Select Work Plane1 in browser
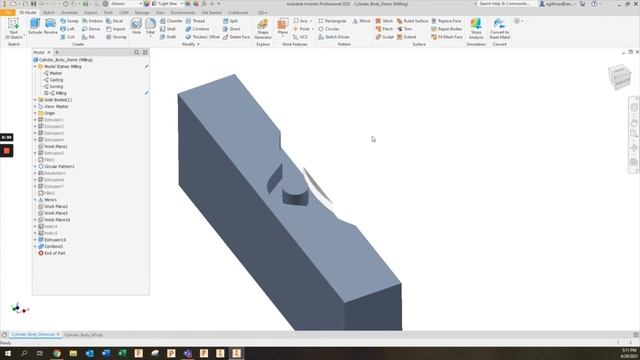This screenshot has height=360, width=640. [53, 147]
